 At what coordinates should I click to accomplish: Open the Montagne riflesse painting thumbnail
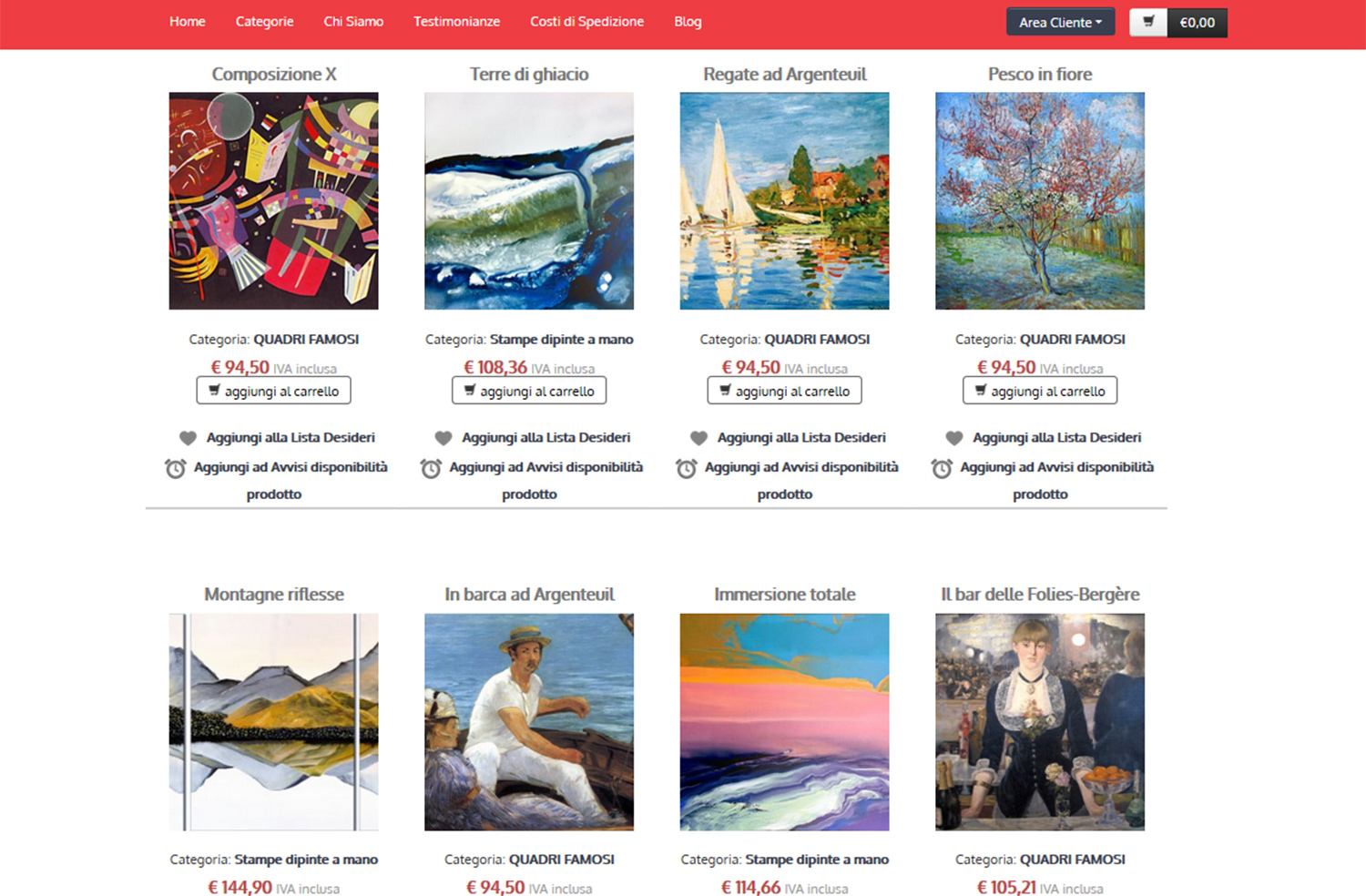tap(274, 722)
